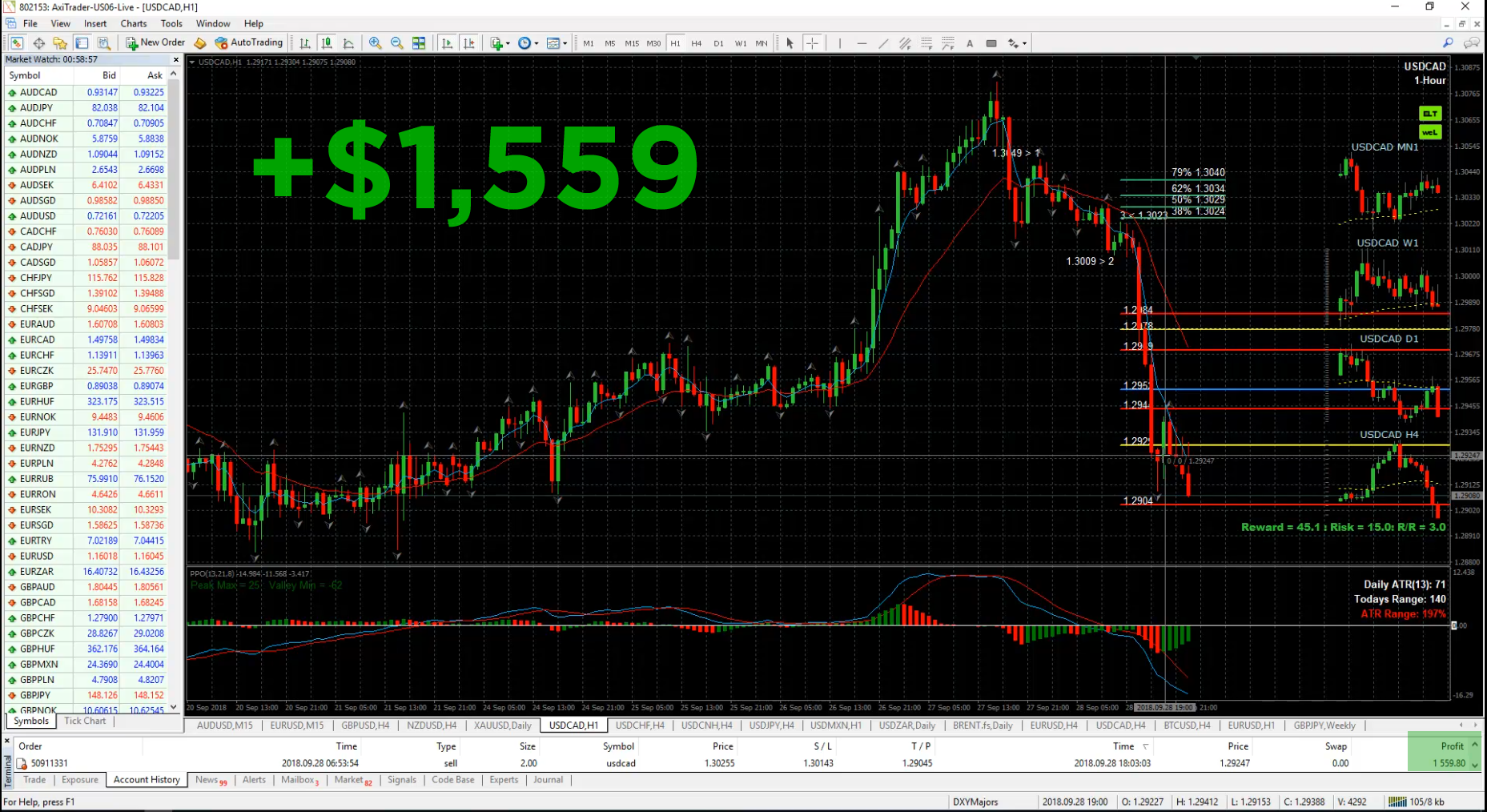
Task: Switch to the EURUSD,M15 chart tab
Action: 297,726
